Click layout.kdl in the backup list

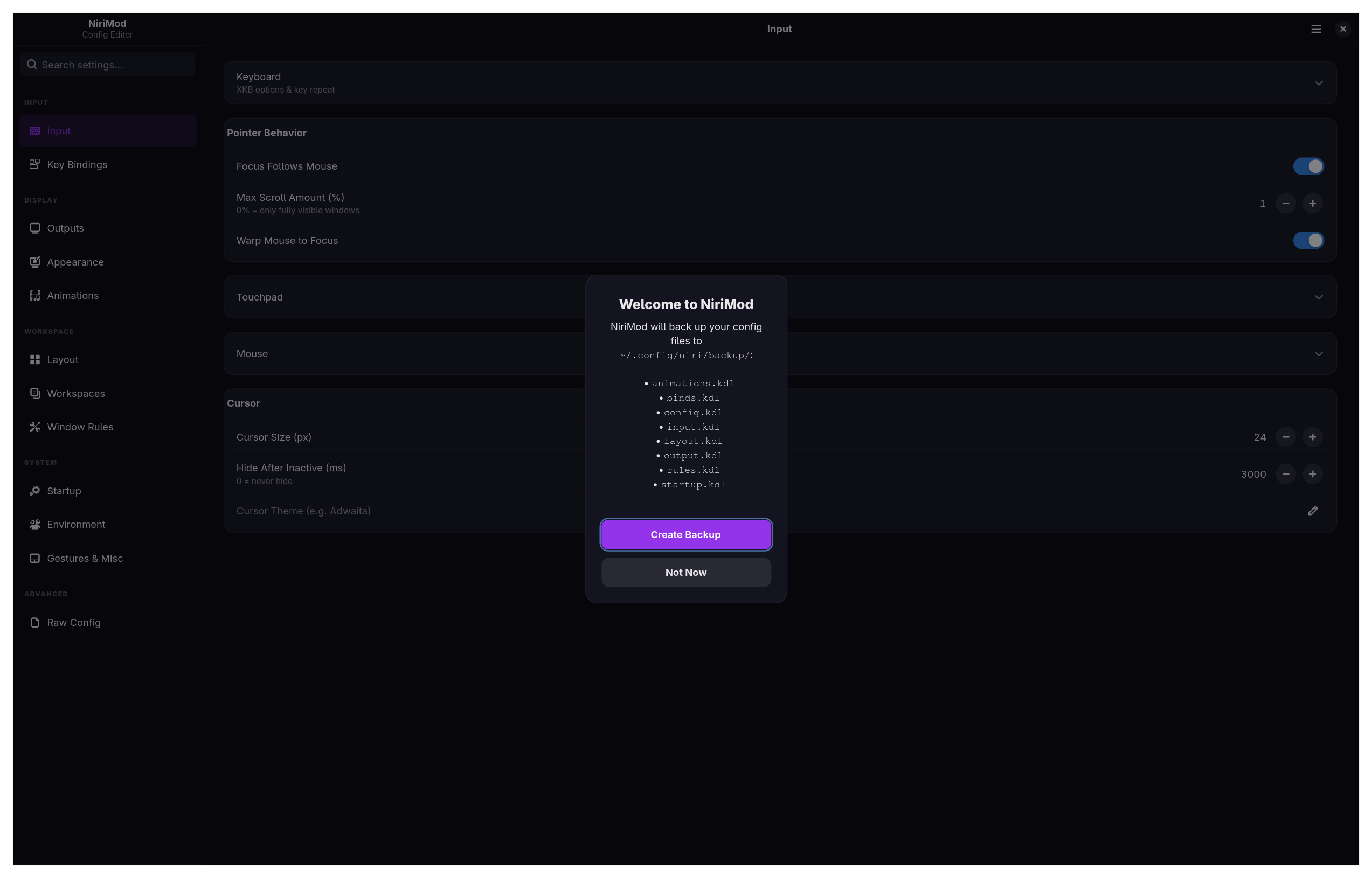(x=692, y=441)
